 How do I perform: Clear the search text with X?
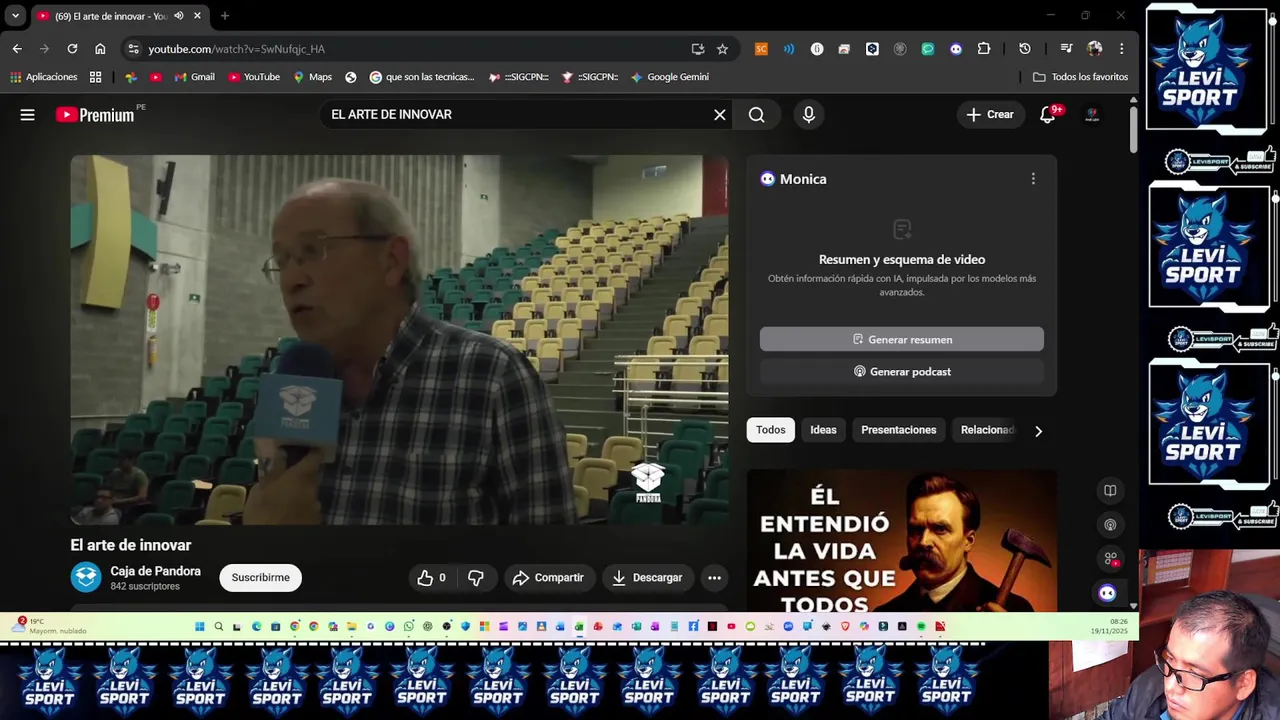click(719, 115)
